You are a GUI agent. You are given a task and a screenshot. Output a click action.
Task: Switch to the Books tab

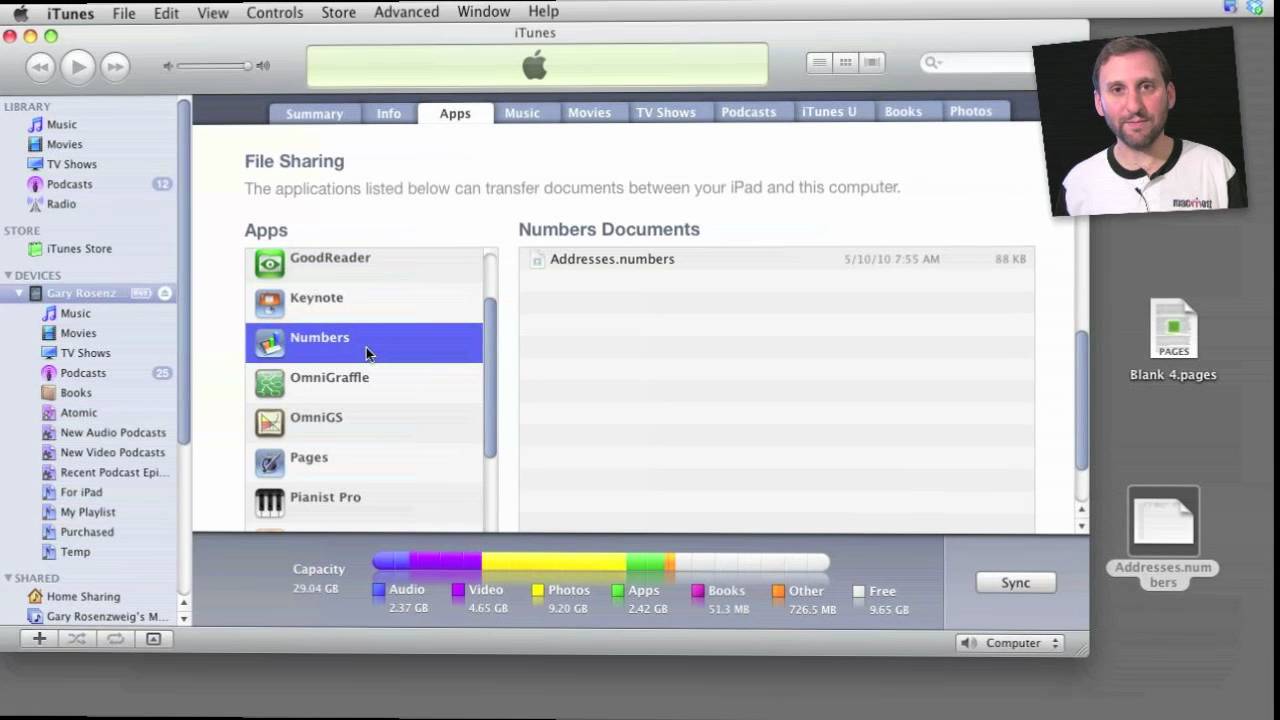pyautogui.click(x=903, y=112)
